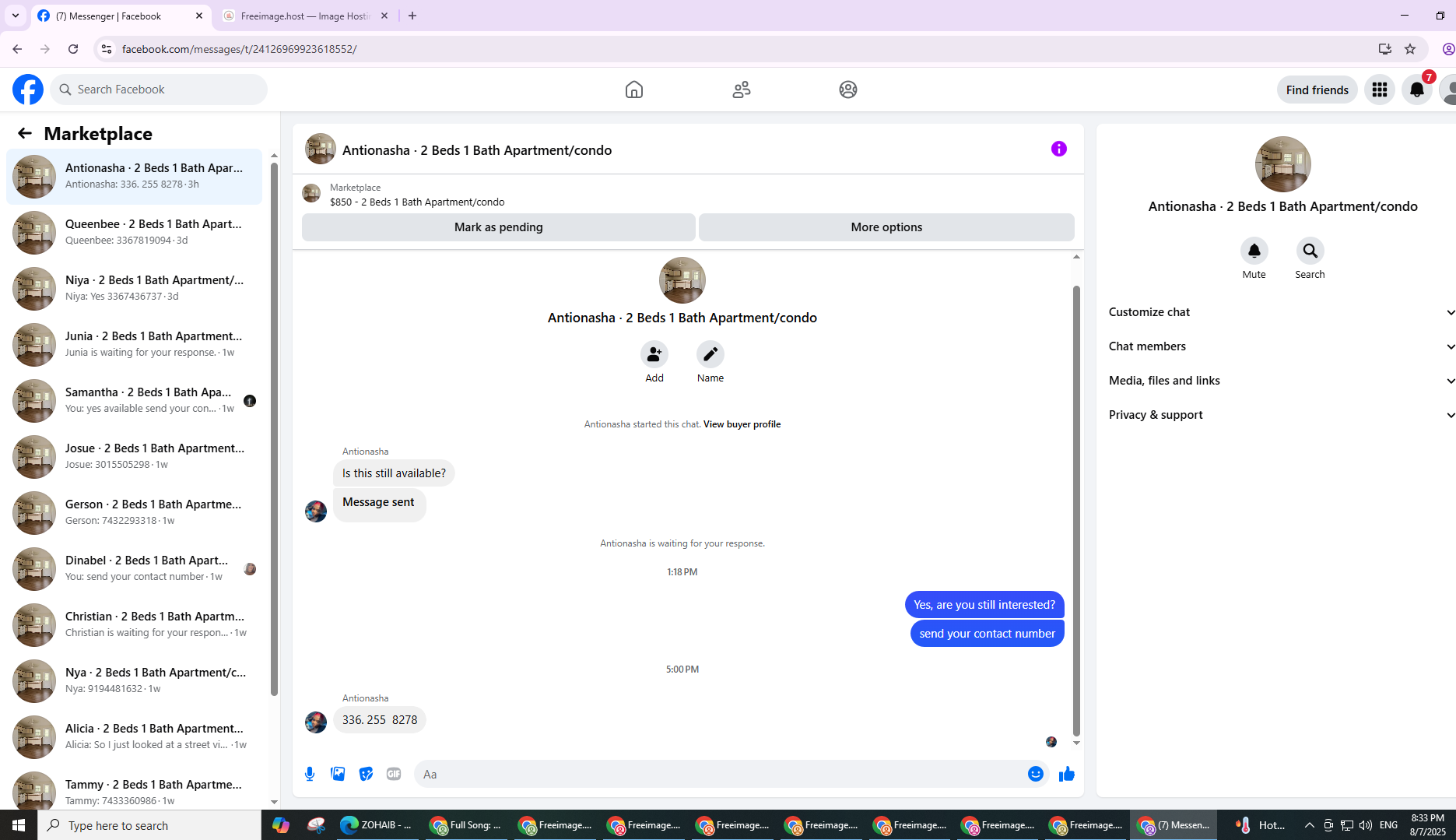Attach a photo or file

pyautogui.click(x=338, y=774)
